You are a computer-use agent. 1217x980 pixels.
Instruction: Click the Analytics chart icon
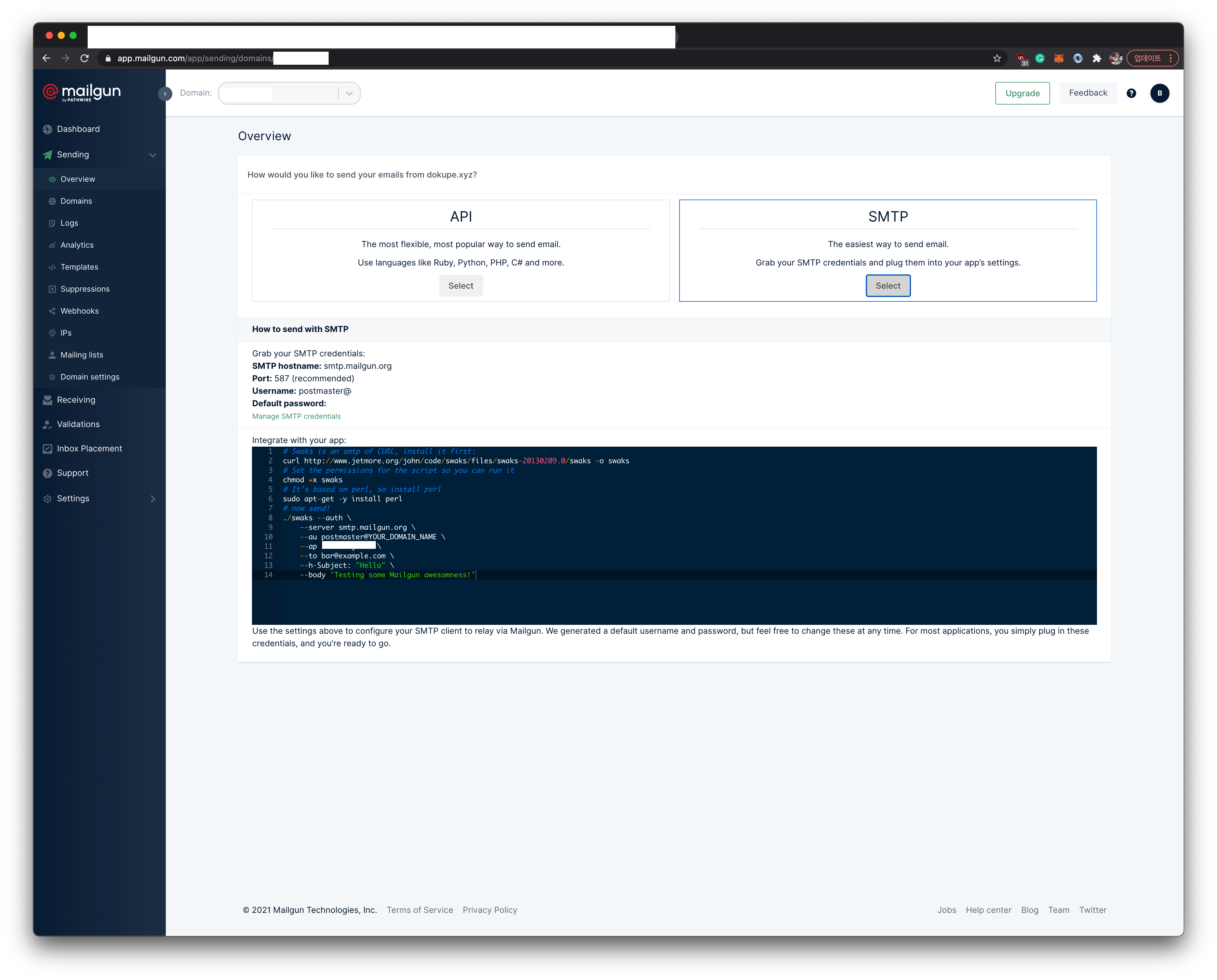52,246
